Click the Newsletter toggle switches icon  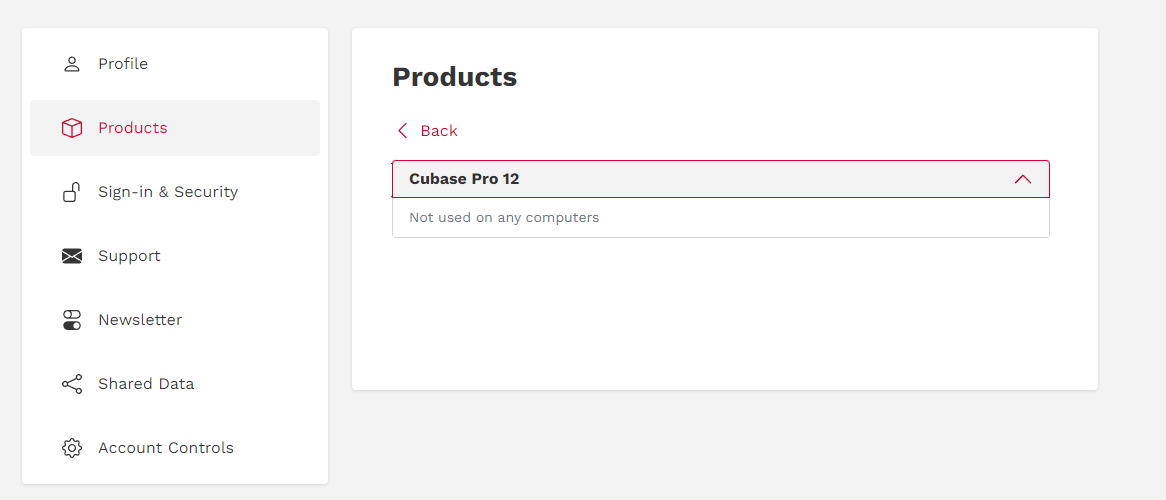[x=71, y=320]
